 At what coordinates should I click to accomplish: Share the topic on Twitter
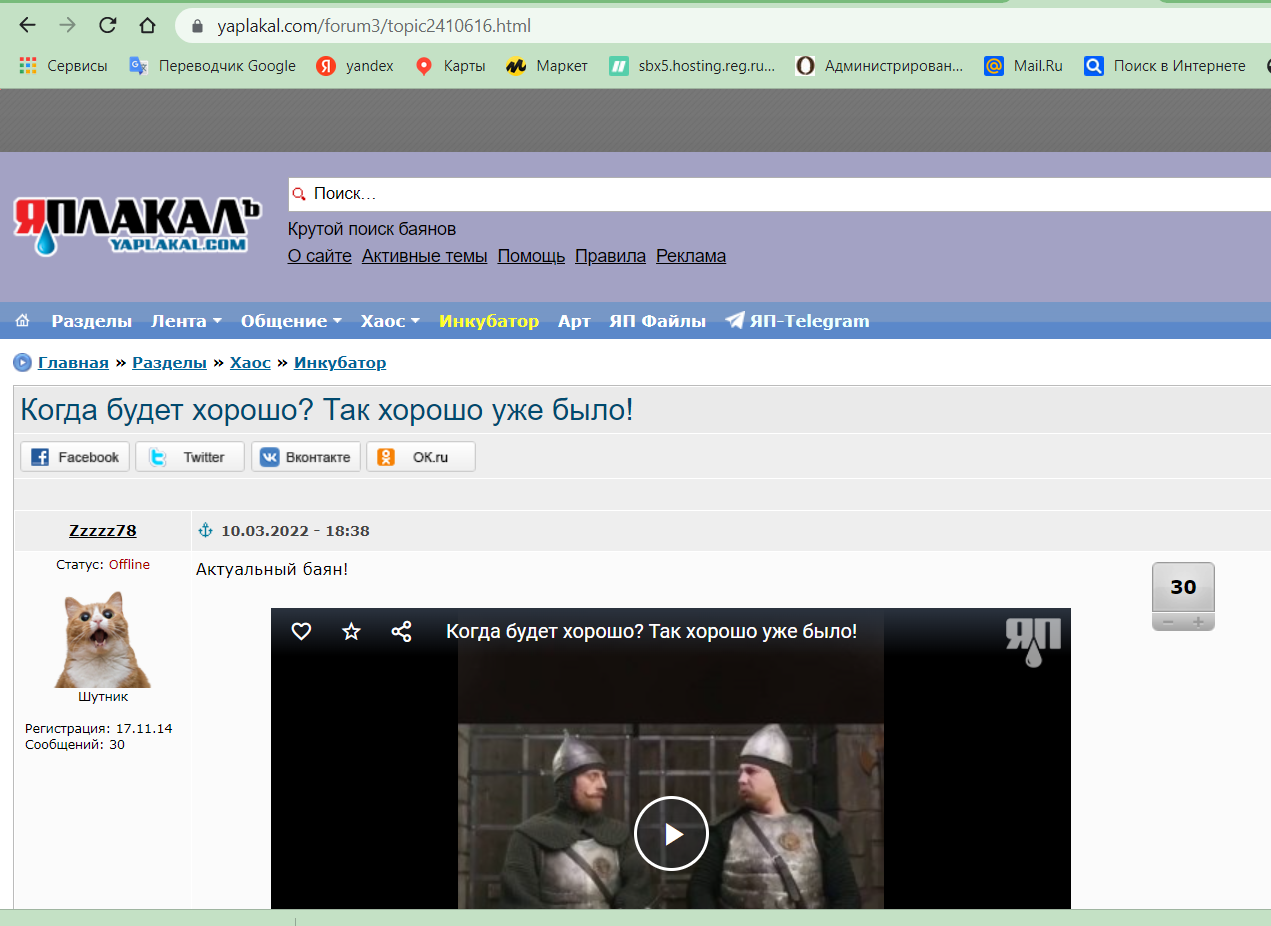(x=191, y=457)
